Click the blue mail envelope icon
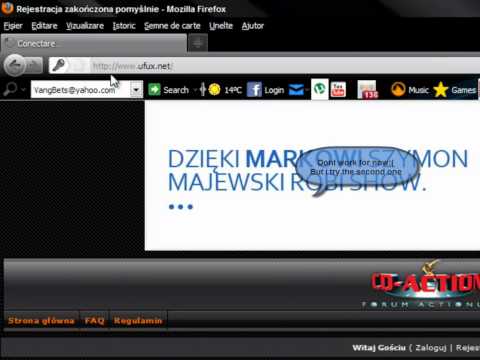480x360 pixels. pyautogui.click(x=296, y=89)
